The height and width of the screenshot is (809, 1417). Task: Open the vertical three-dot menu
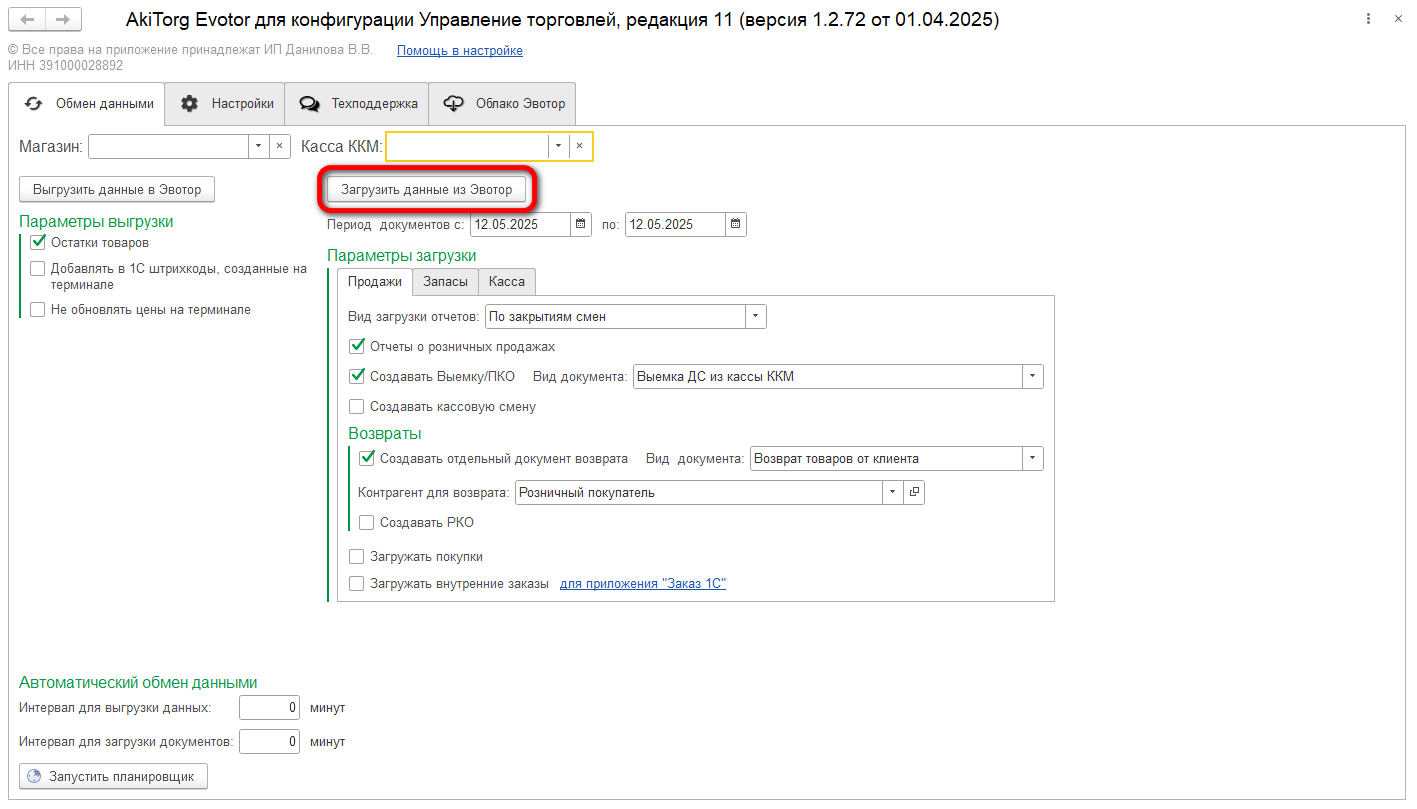1368,19
